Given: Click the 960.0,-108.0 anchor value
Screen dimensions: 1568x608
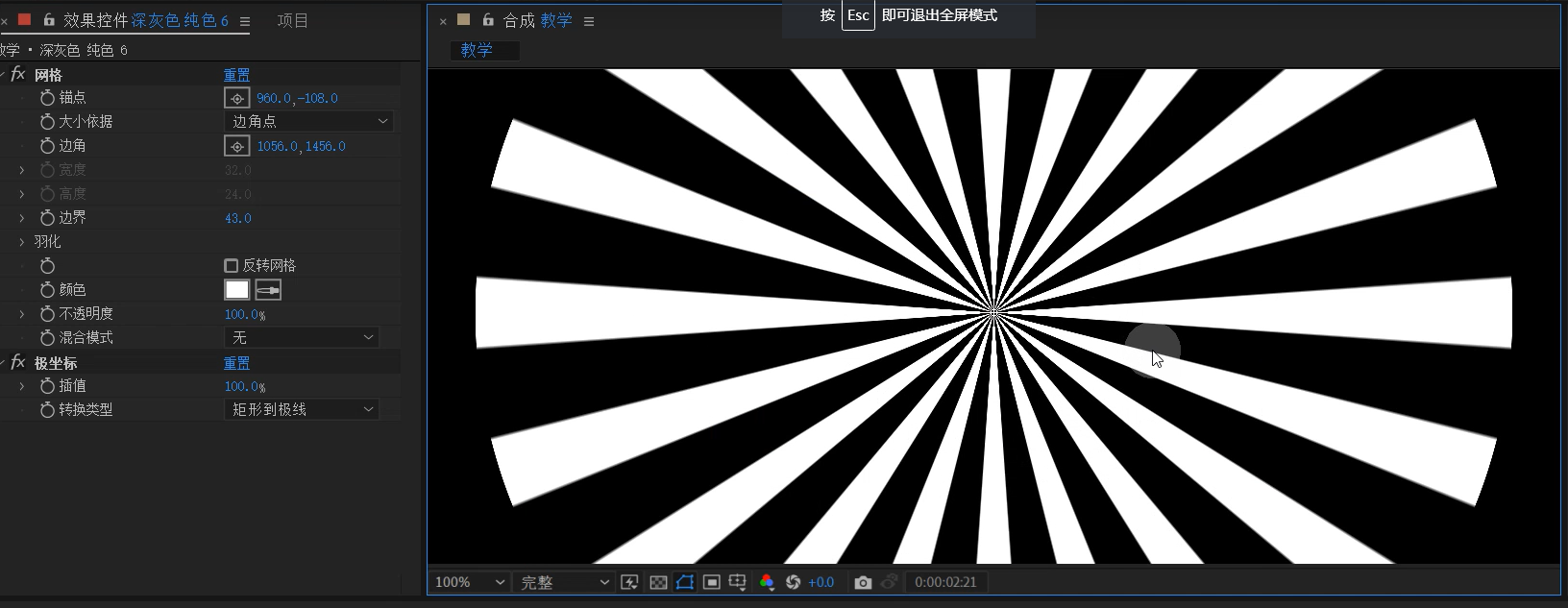Looking at the screenshot, I should tap(297, 98).
